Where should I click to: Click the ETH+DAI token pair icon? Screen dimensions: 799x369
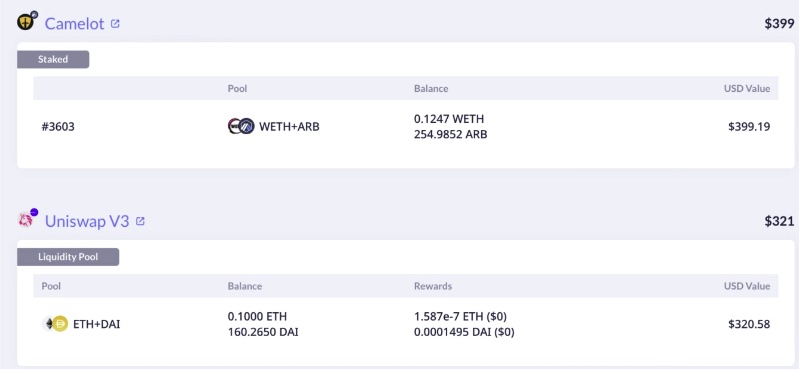55,324
